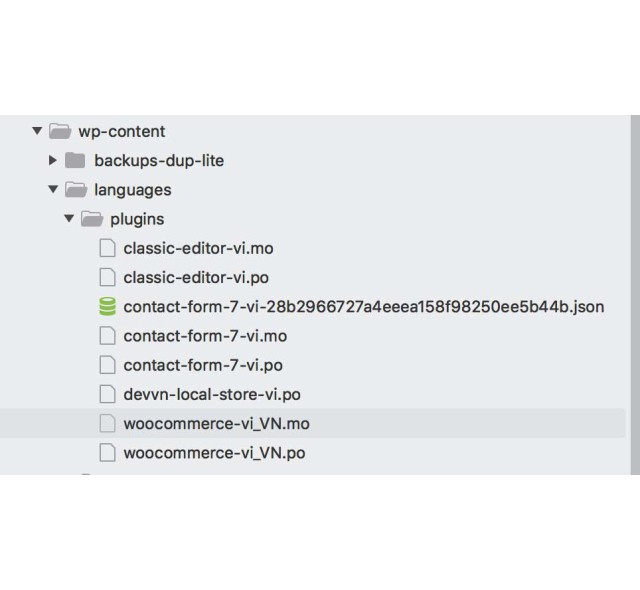Image resolution: width=640 pixels, height=590 pixels.
Task: Click the languages folder icon
Action: [76, 190]
